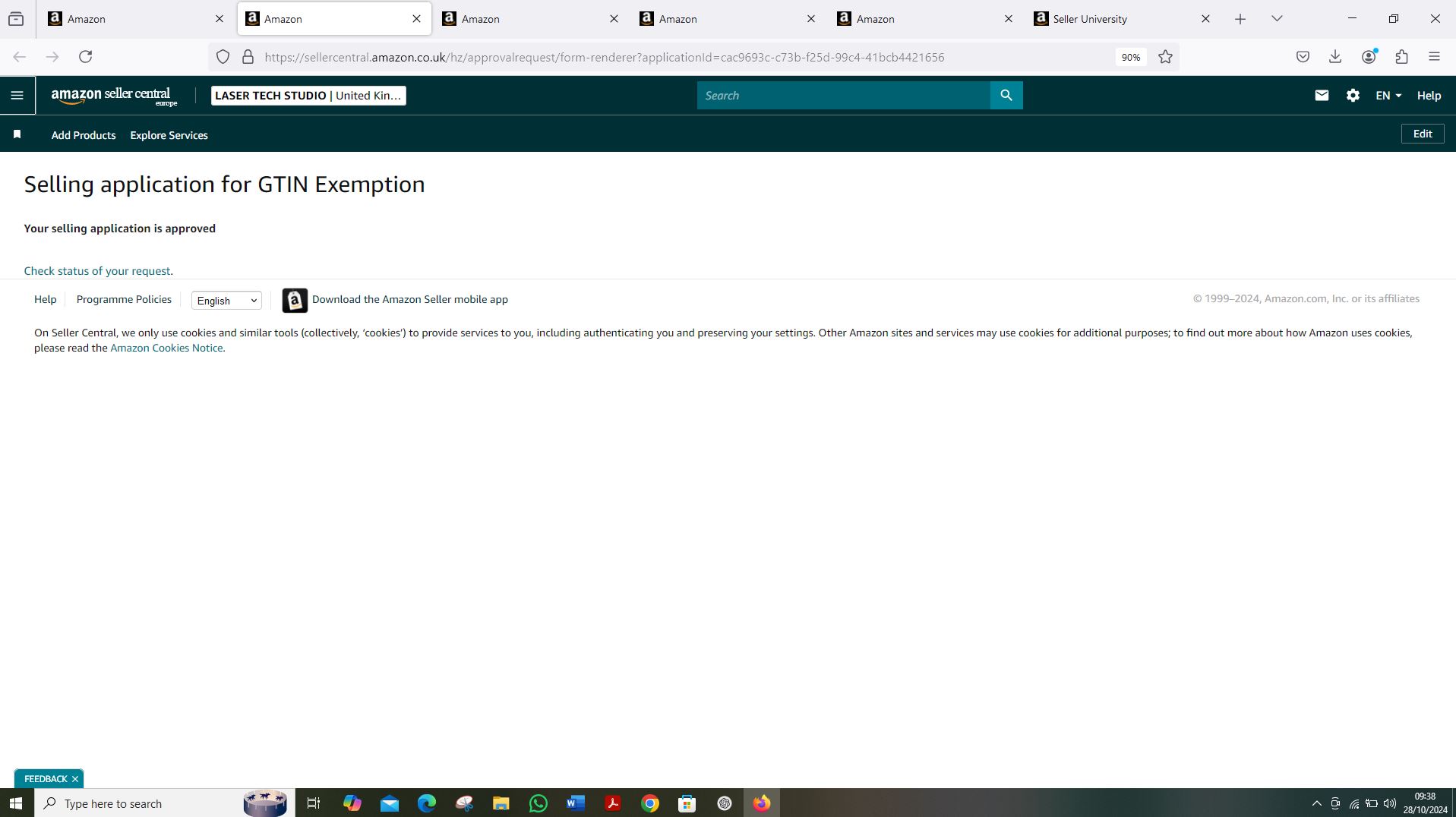The height and width of the screenshot is (817, 1456).
Task: Switch to the first Amazon tab
Action: (137, 19)
